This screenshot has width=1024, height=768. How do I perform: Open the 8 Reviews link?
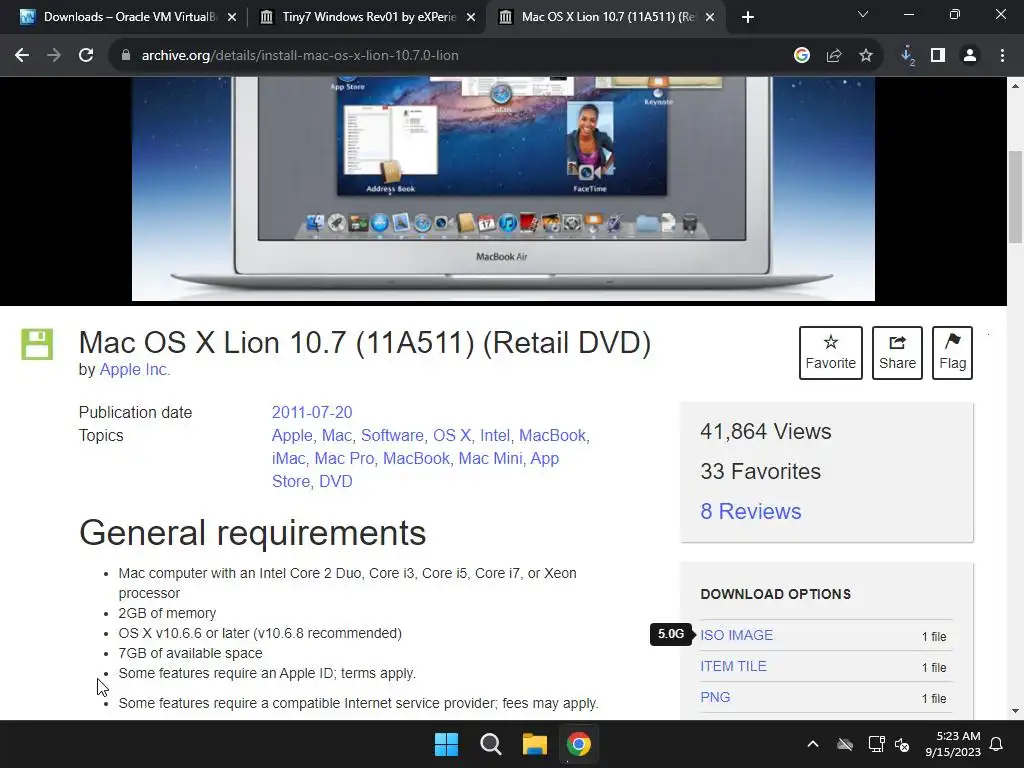(x=750, y=511)
